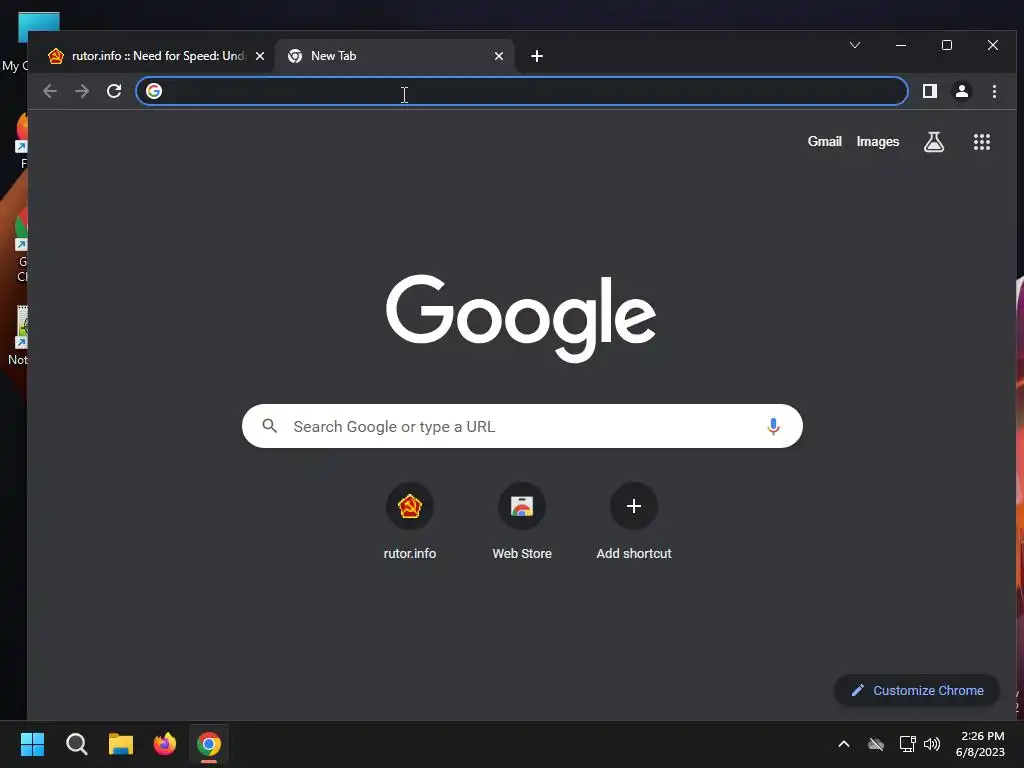This screenshot has width=1024, height=768.
Task: Click the Google logo
Action: 521,318
